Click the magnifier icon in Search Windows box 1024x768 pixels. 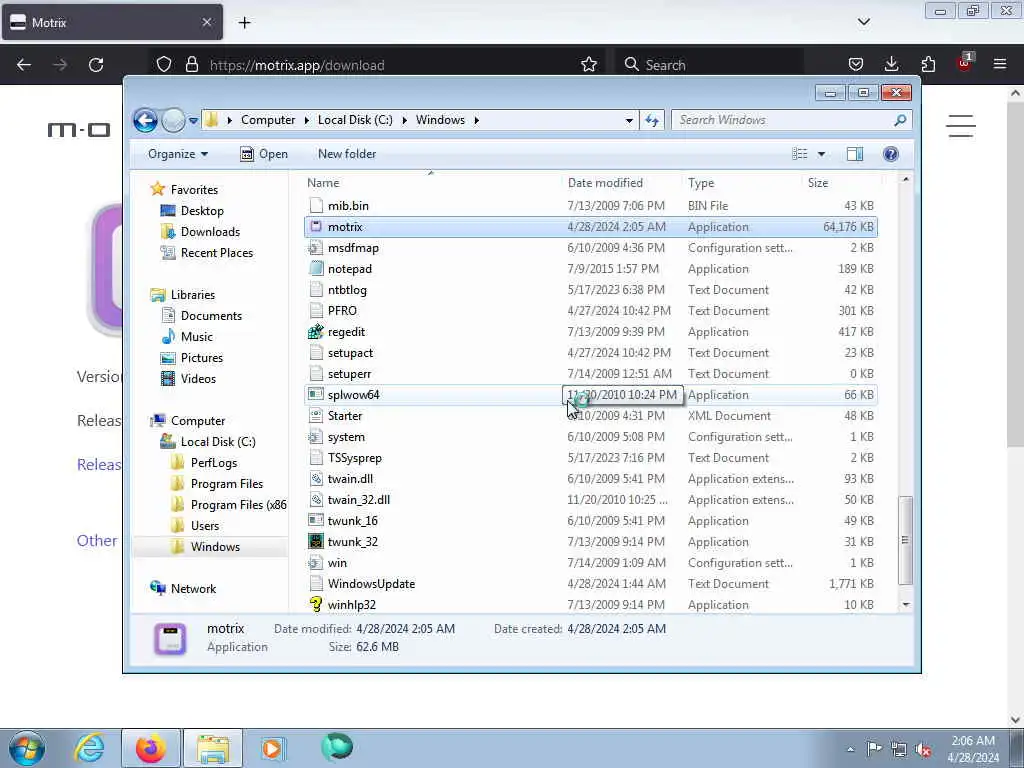901,120
